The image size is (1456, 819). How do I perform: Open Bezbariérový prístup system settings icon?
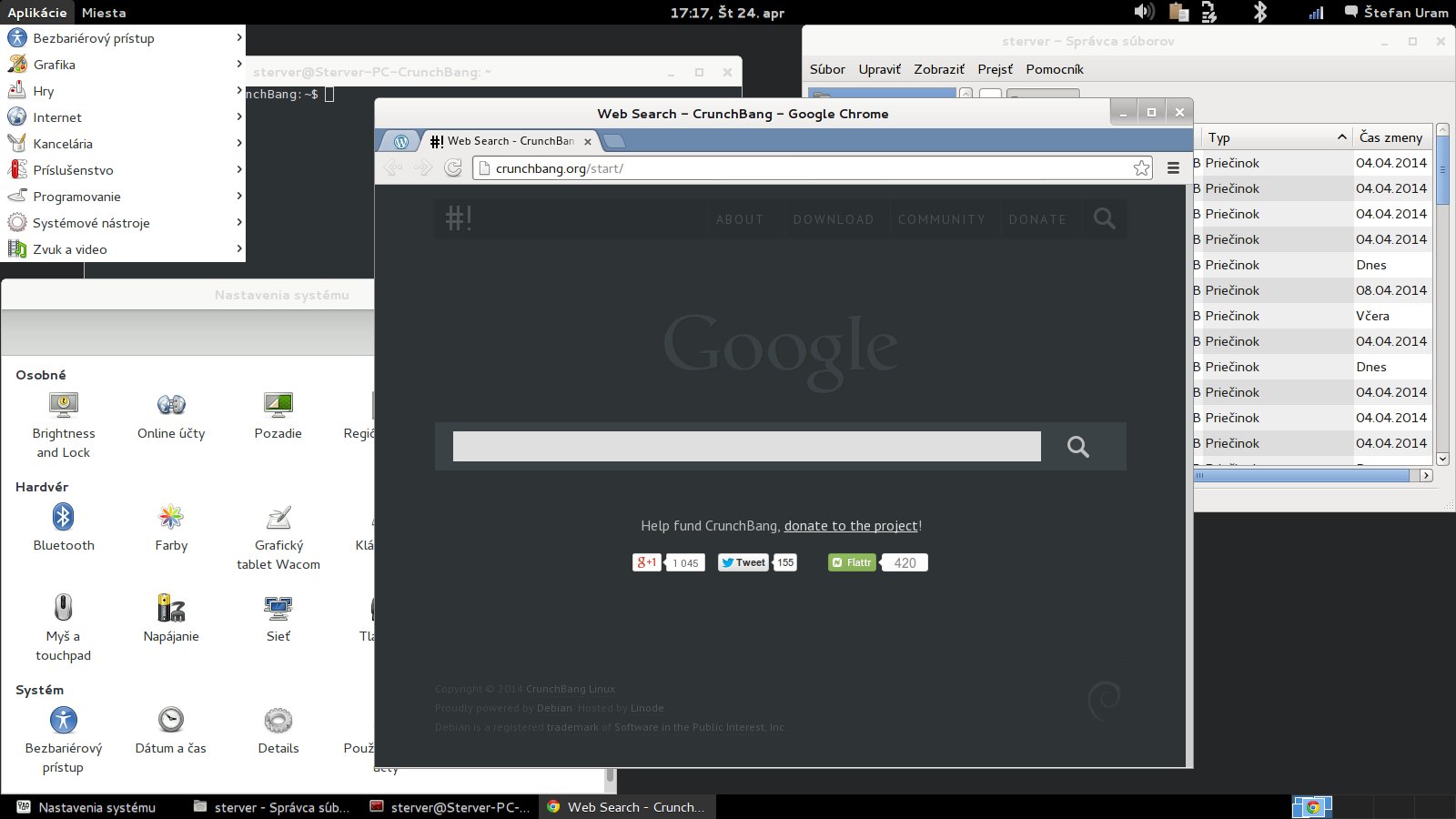click(x=63, y=740)
